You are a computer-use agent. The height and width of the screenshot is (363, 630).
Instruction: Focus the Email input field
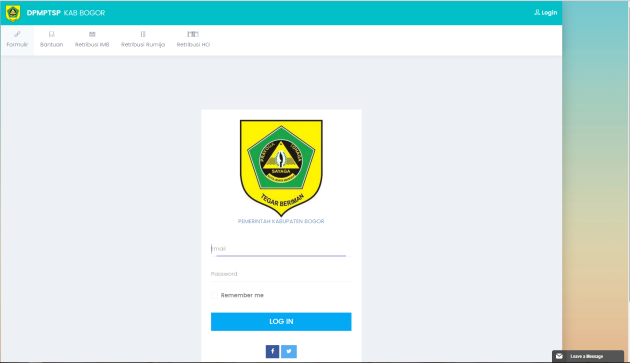pyautogui.click(x=281, y=249)
